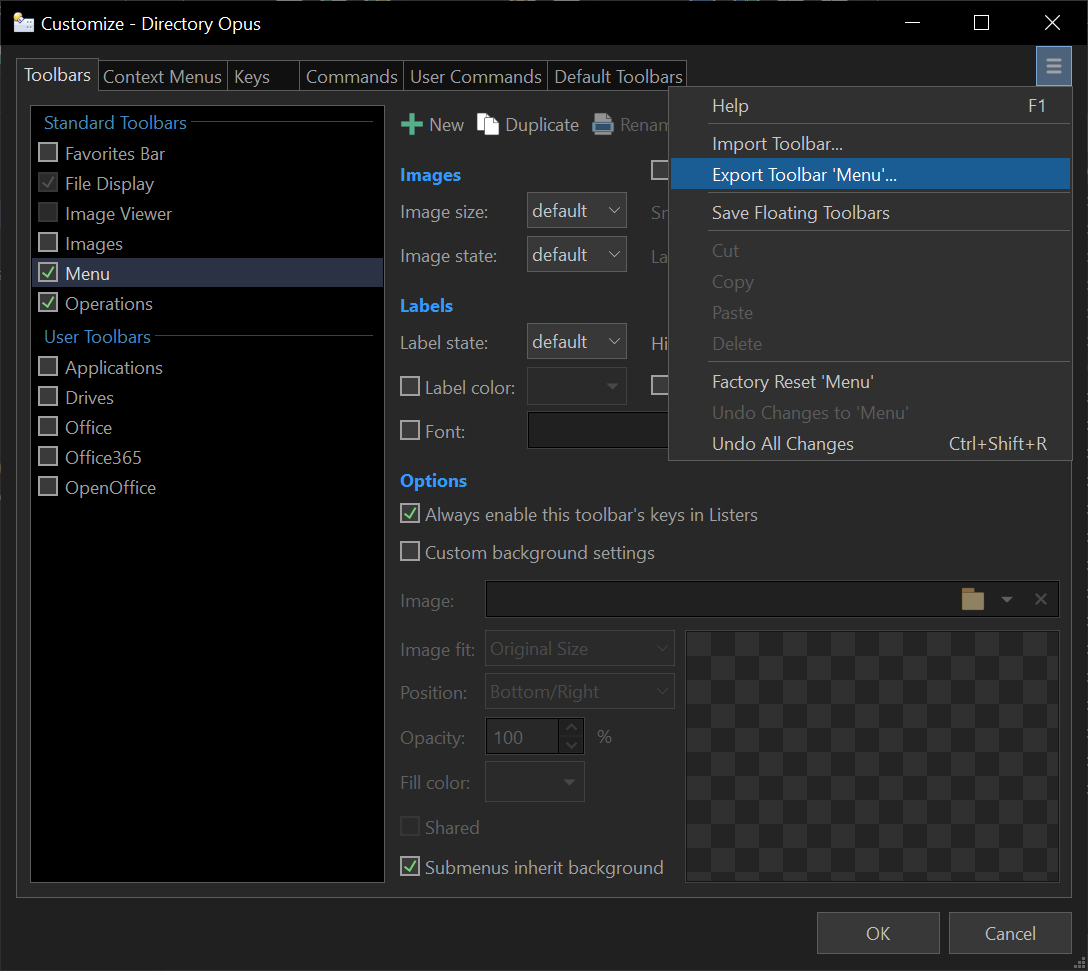
Task: Browse for background image folder icon
Action: pyautogui.click(x=972, y=599)
